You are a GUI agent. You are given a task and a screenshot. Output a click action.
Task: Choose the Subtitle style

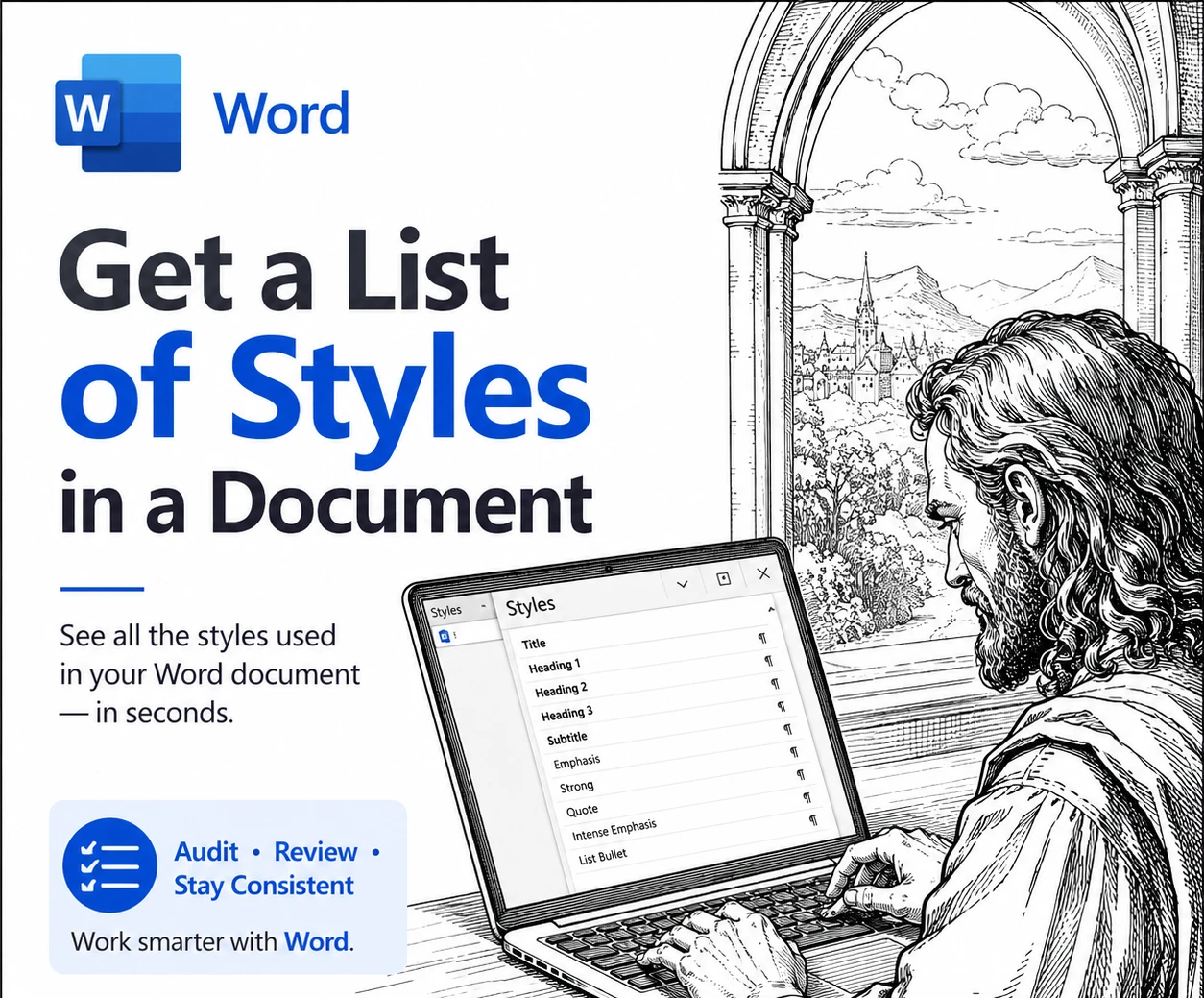coord(566,738)
